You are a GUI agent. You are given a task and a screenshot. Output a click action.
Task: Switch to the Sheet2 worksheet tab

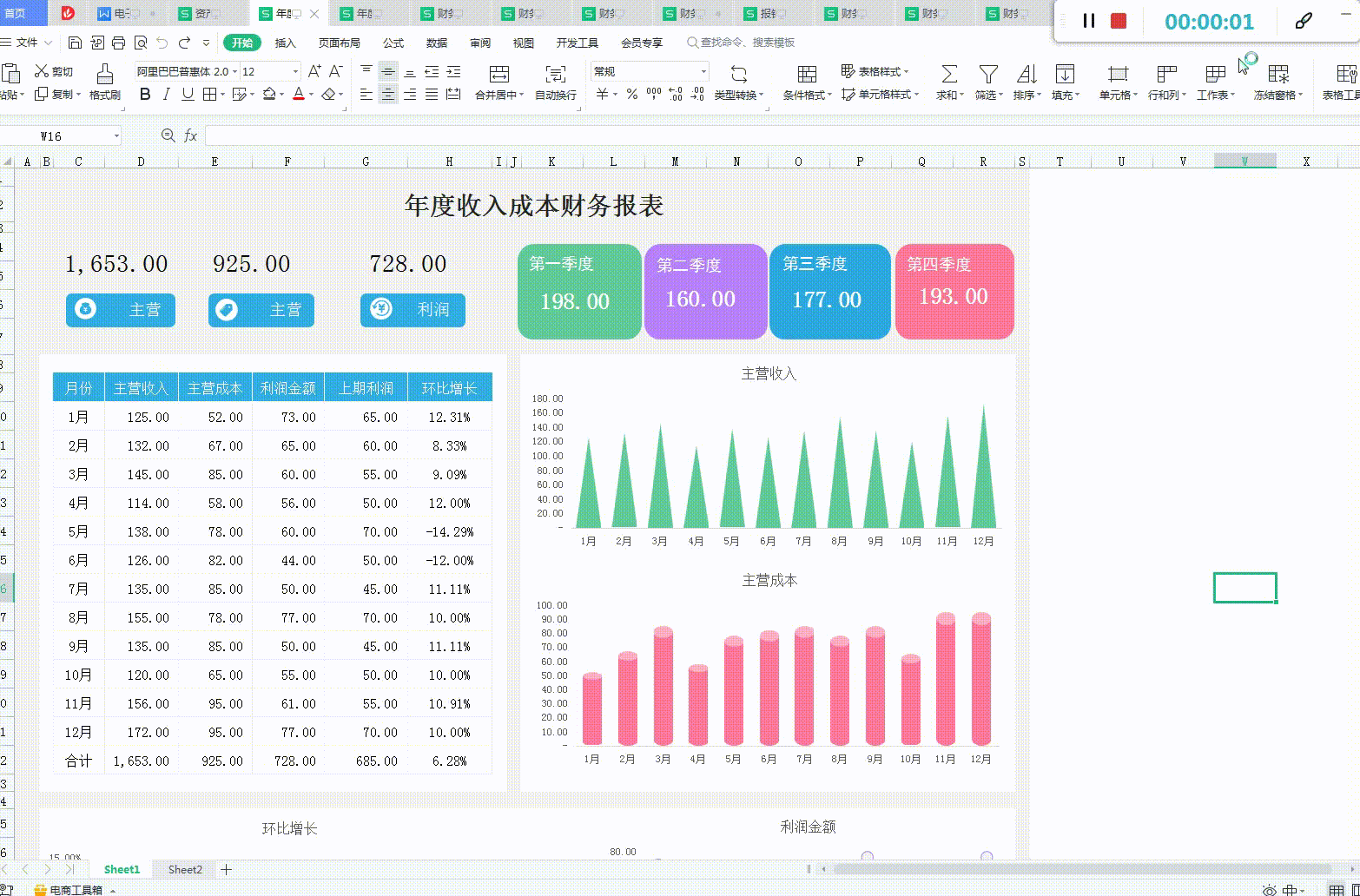coord(184,869)
